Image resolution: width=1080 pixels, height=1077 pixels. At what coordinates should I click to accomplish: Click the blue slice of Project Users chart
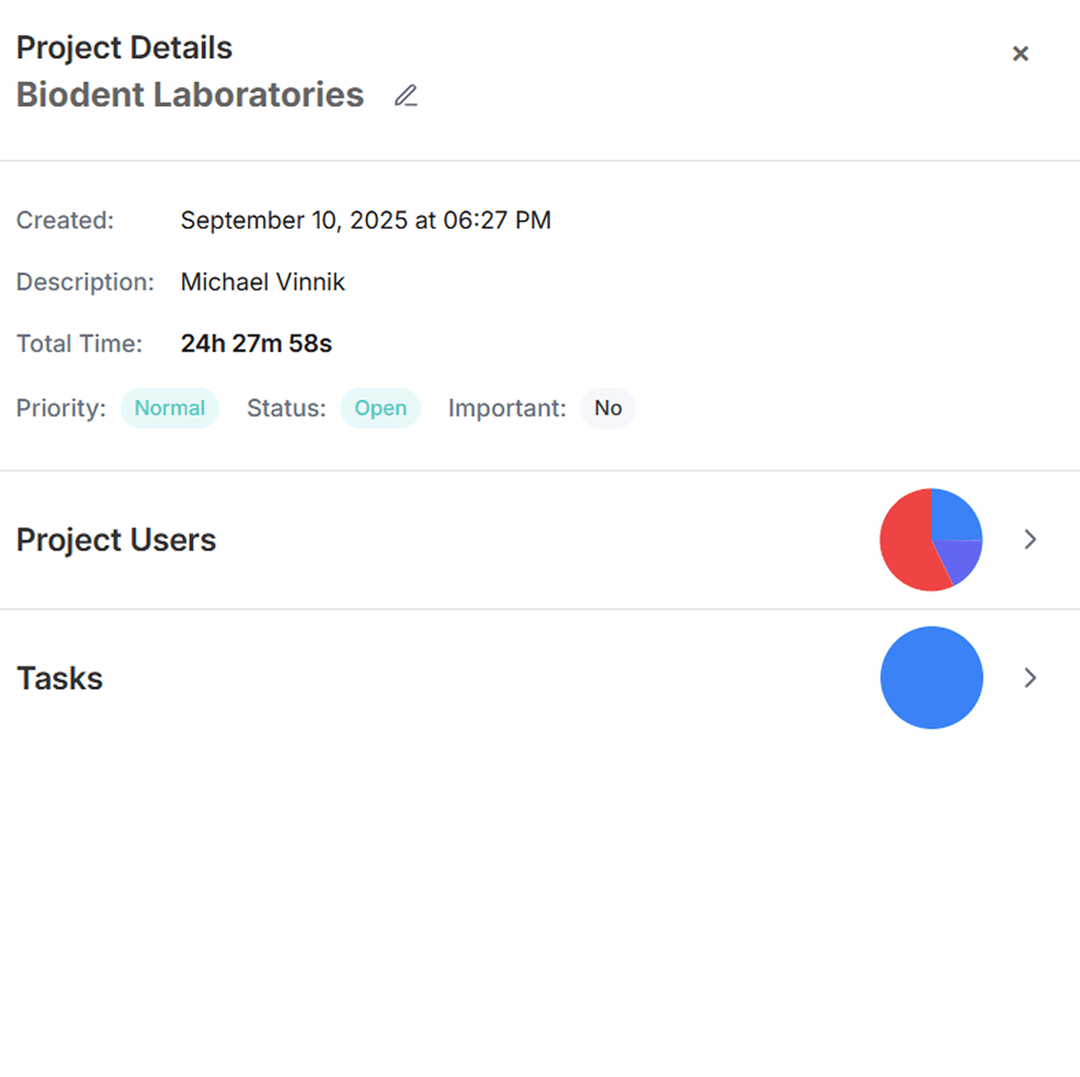(x=953, y=515)
